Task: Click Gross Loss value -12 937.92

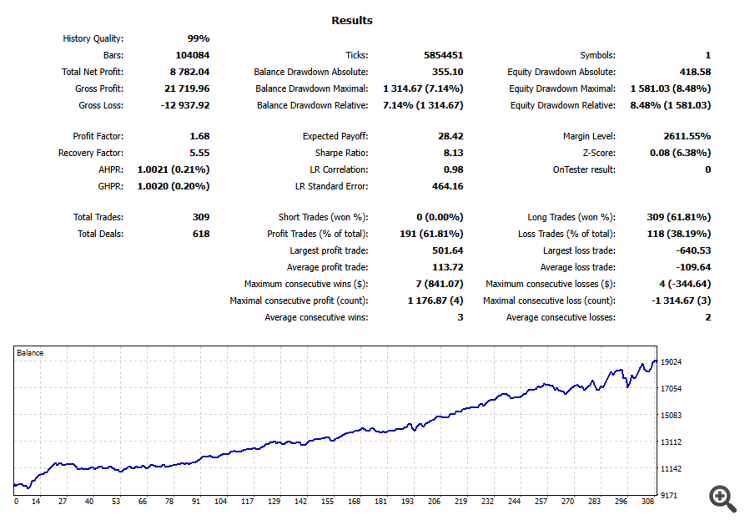Action: [185, 106]
